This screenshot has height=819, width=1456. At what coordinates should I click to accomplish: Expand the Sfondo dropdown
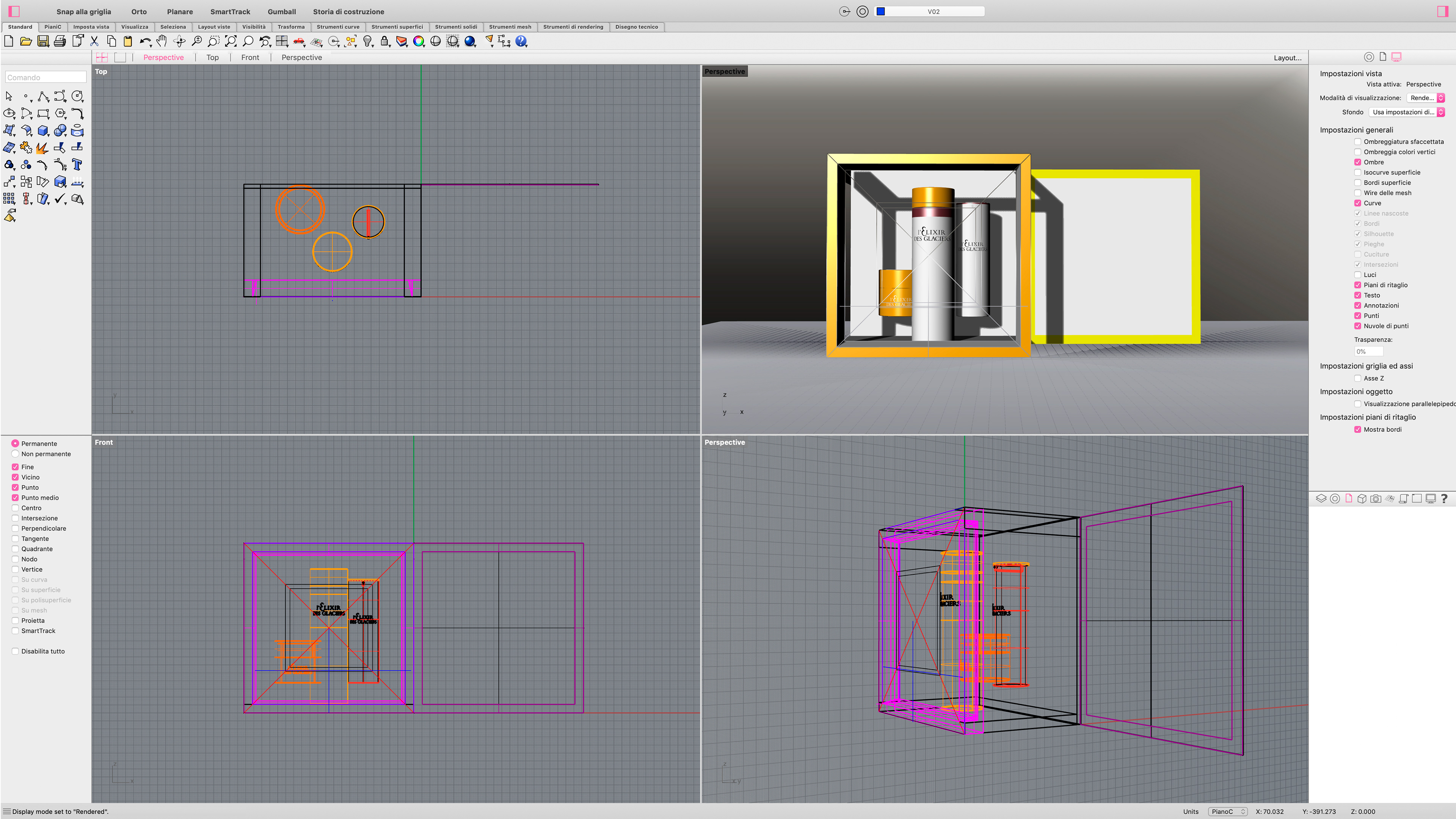1407,112
